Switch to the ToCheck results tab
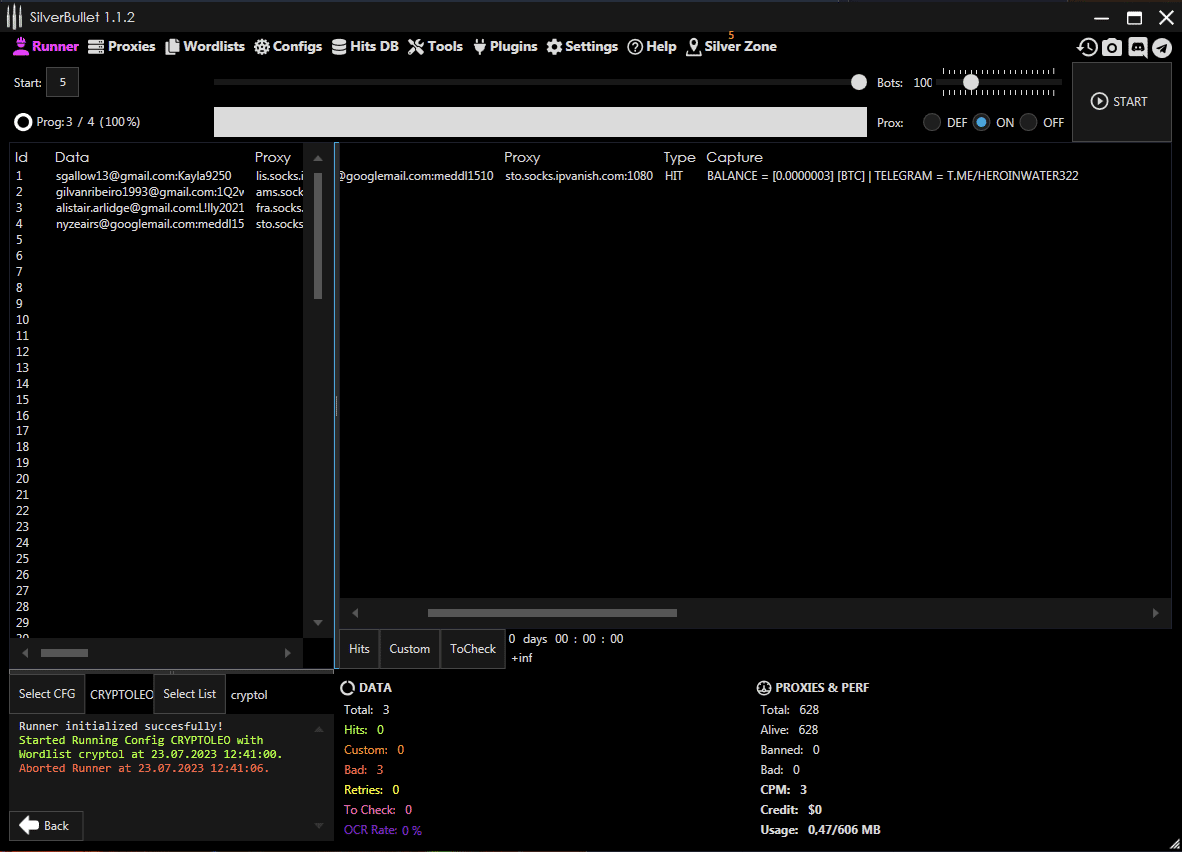The height and width of the screenshot is (852, 1182). (473, 649)
